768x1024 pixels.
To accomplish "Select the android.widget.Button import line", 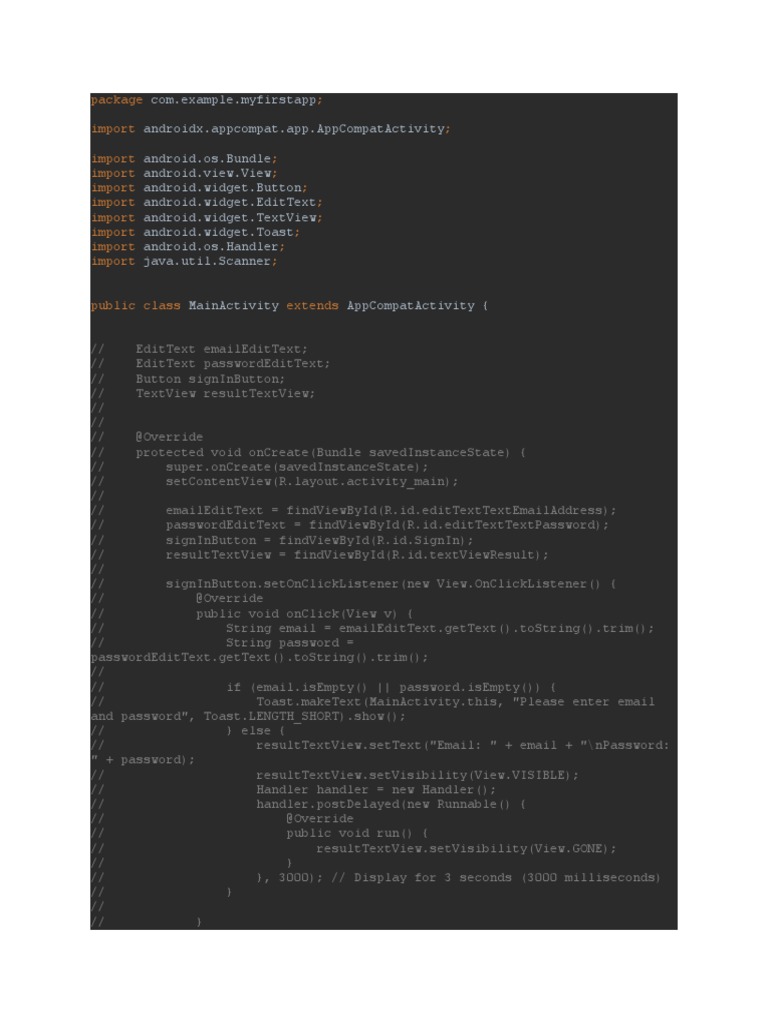I will 199,187.
